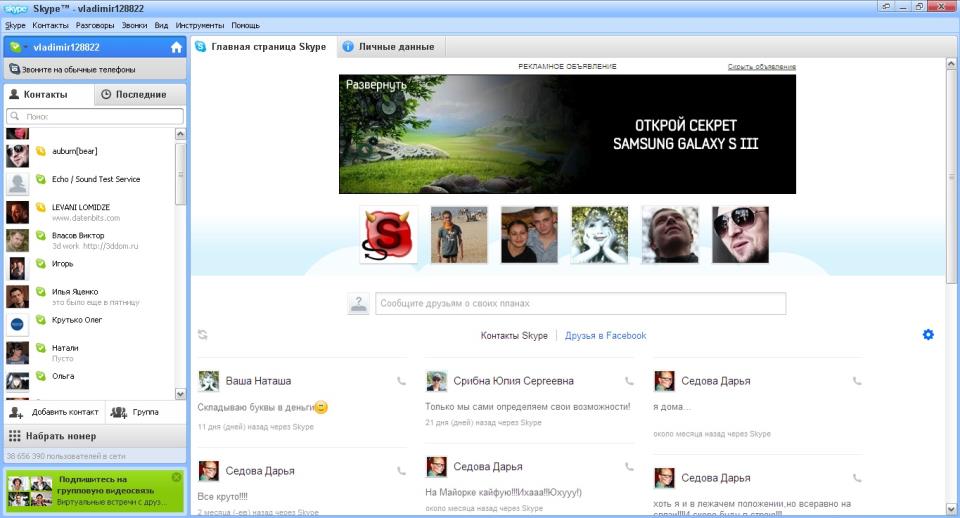Click the man-on-beach contact photo thumbnail
This screenshot has width=960, height=518.
(459, 235)
